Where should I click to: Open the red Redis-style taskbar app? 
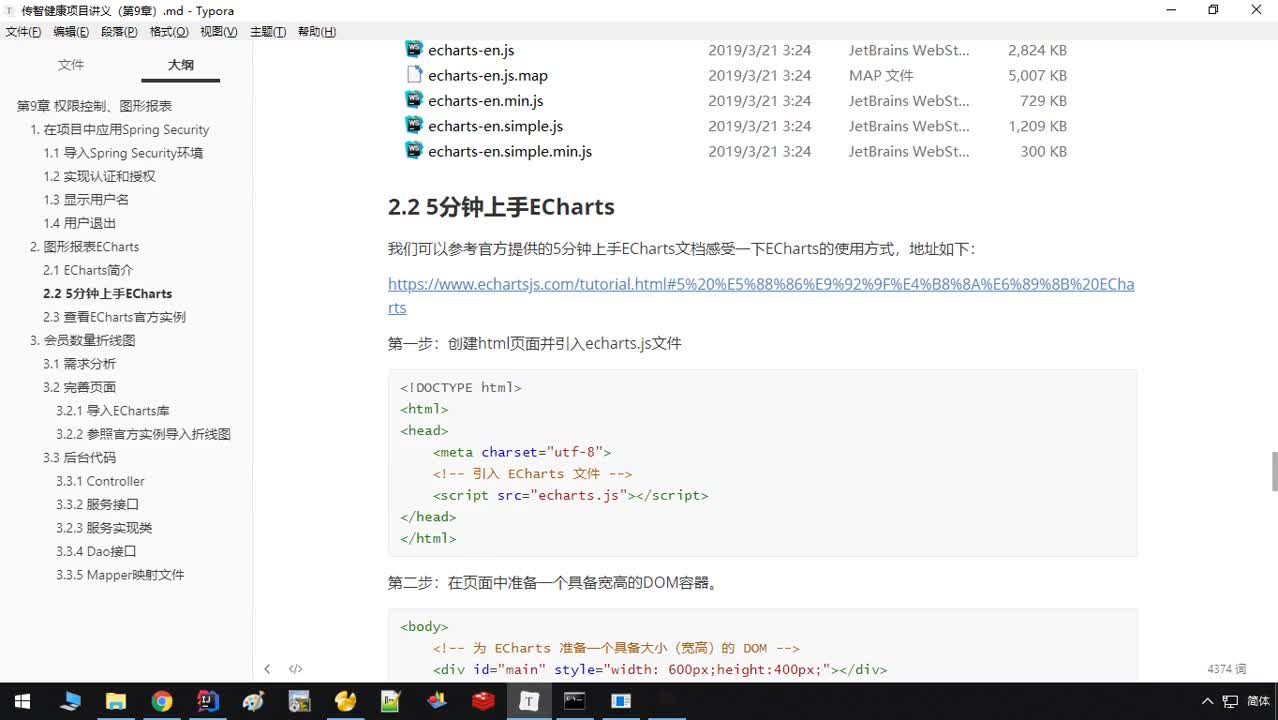tap(484, 701)
